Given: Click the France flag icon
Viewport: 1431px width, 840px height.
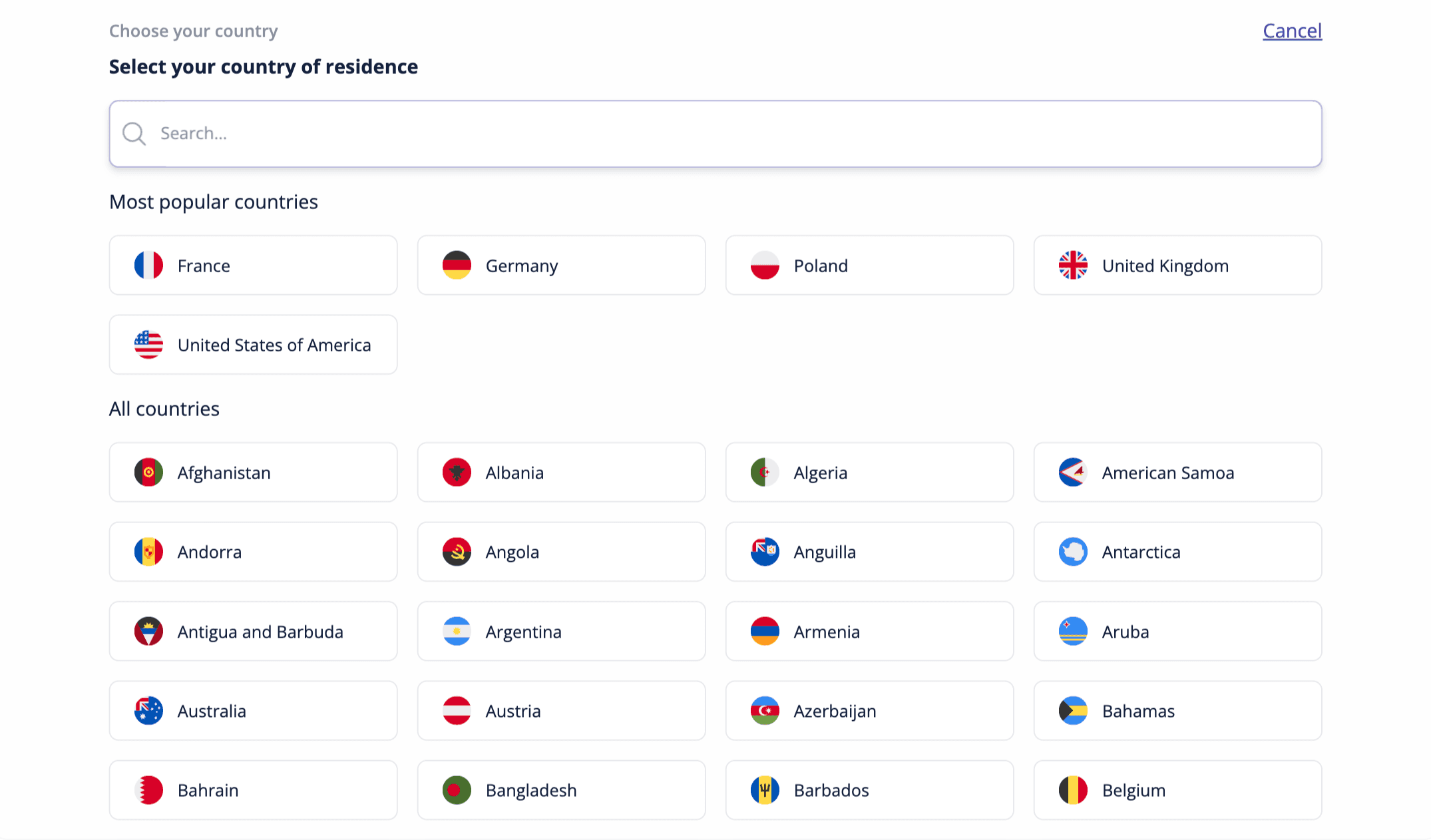Looking at the screenshot, I should pyautogui.click(x=148, y=266).
